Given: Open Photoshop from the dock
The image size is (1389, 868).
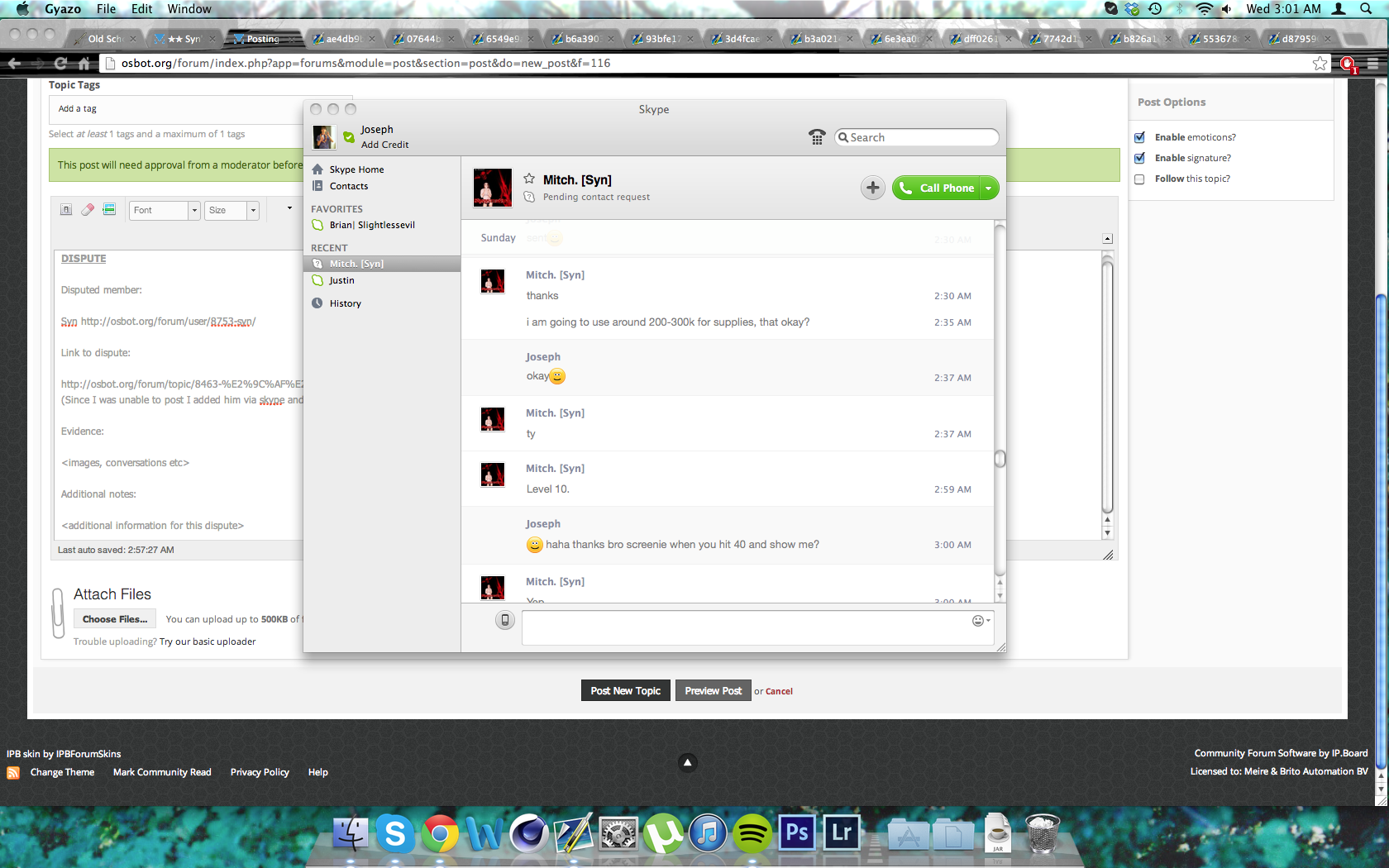Looking at the screenshot, I should point(797,832).
